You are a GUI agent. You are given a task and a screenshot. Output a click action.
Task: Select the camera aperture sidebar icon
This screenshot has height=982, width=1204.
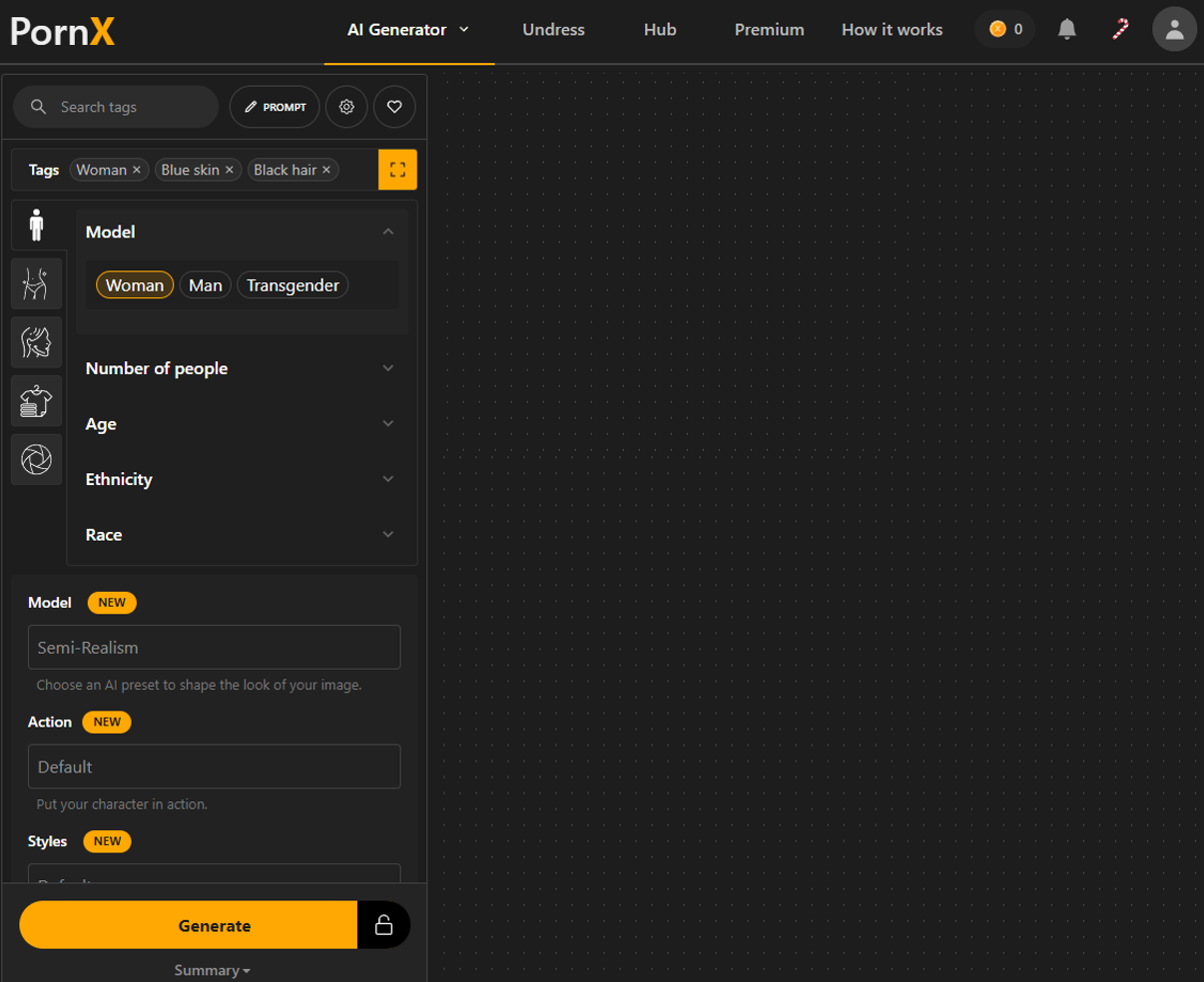37,460
